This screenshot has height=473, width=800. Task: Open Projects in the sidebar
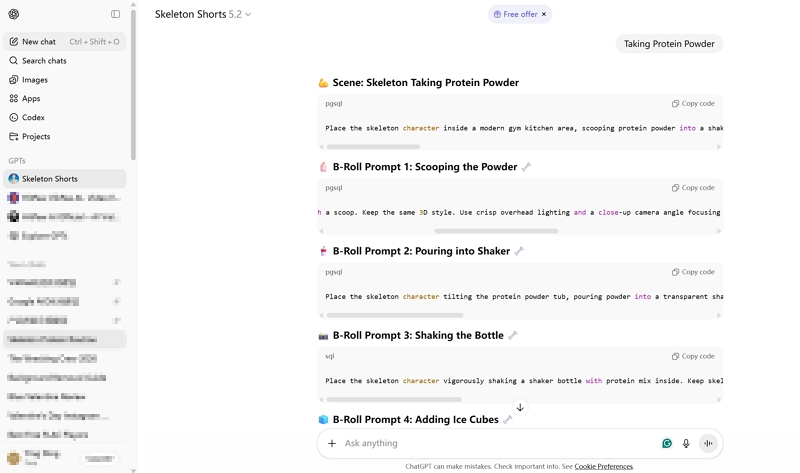point(36,137)
